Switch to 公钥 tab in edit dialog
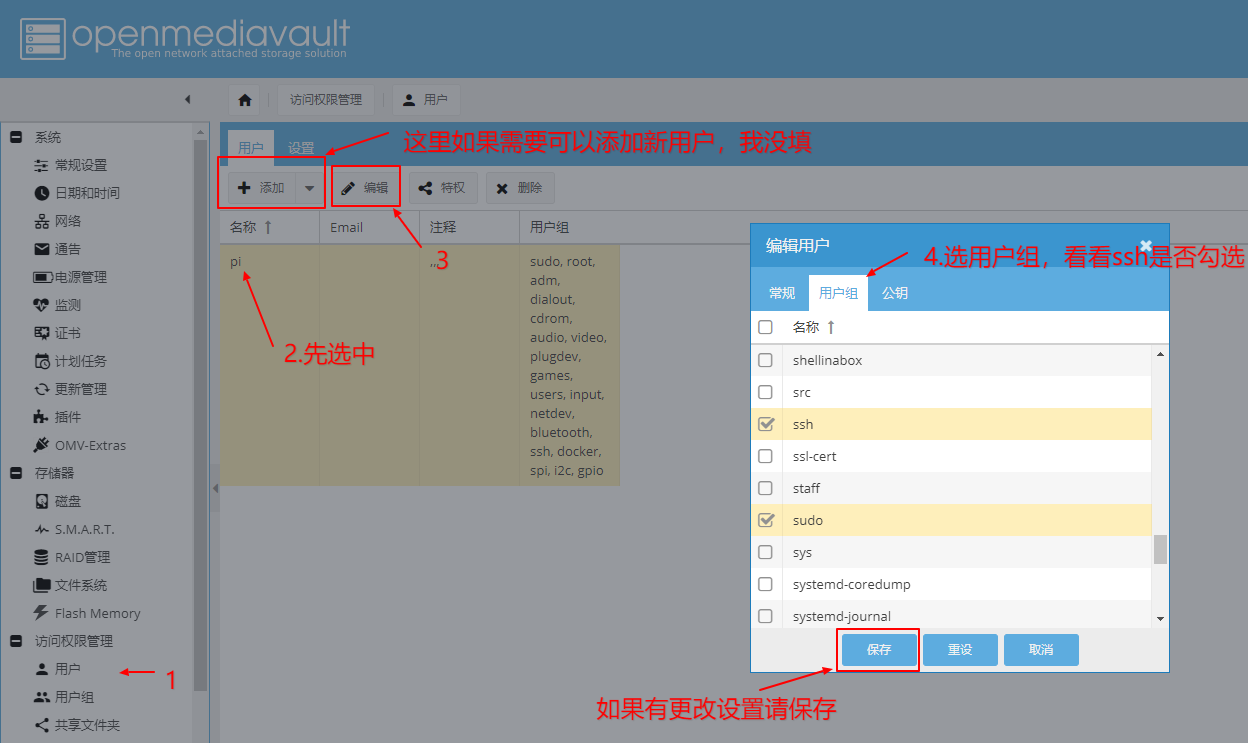The height and width of the screenshot is (743, 1248). (x=895, y=293)
